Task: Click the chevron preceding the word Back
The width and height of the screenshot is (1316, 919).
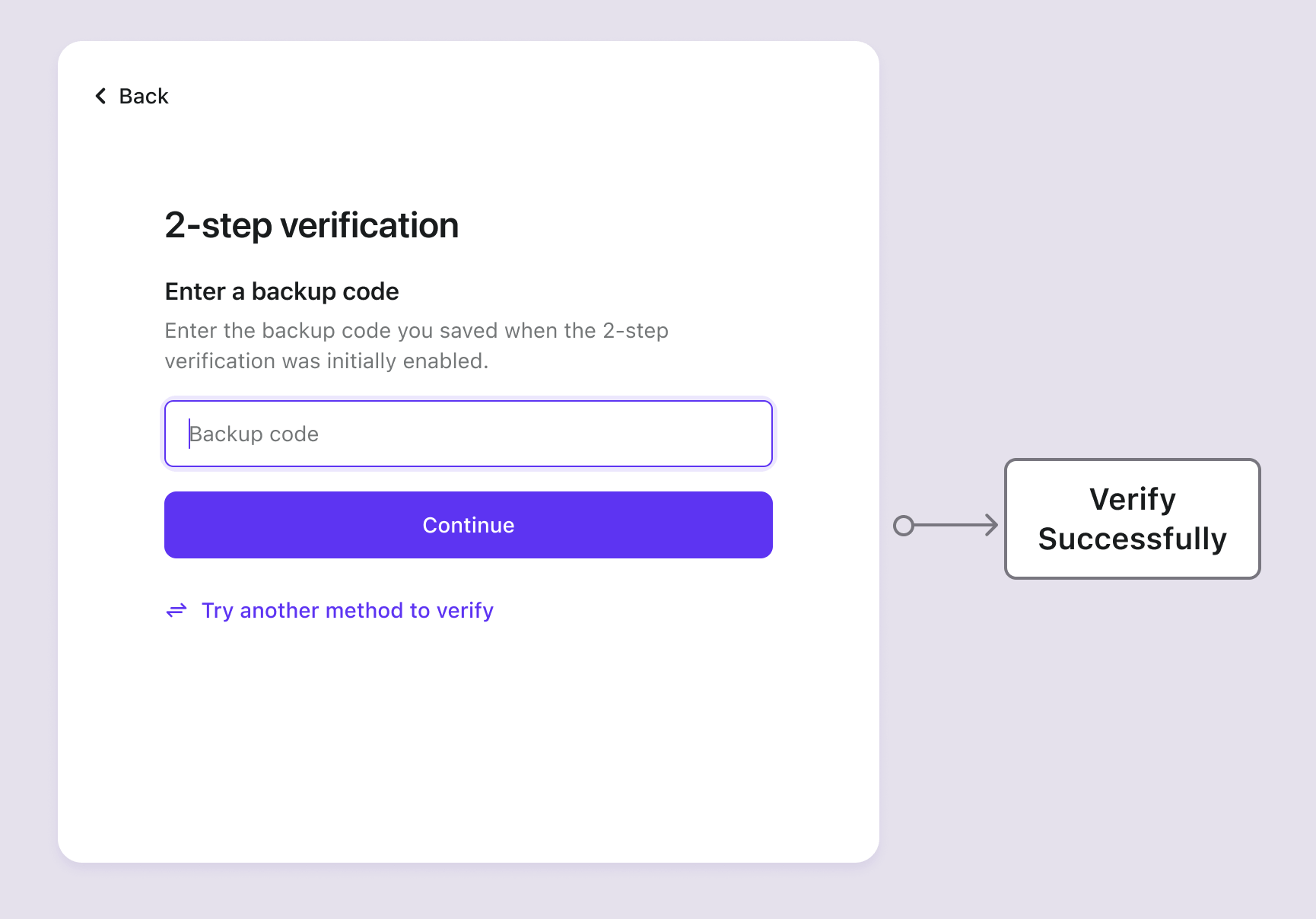Action: tap(100, 95)
